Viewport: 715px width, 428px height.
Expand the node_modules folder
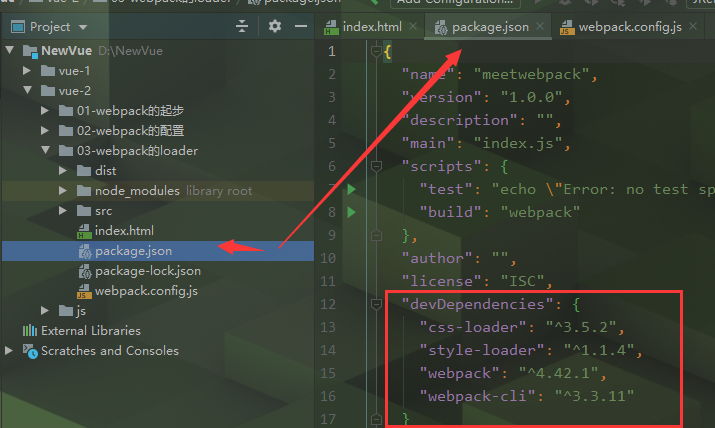click(63, 191)
